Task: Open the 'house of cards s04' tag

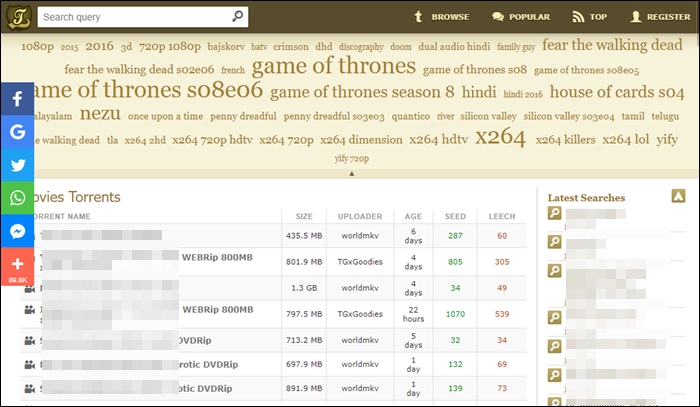Action: click(x=617, y=92)
